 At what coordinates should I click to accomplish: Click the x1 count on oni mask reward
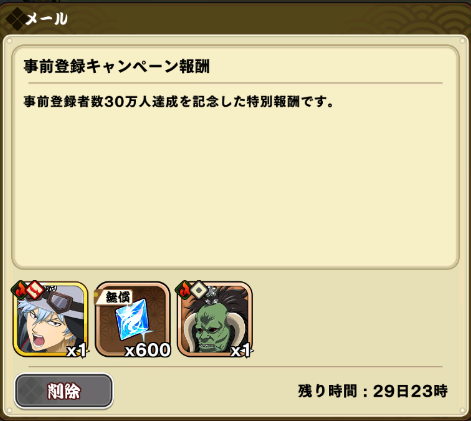click(241, 351)
